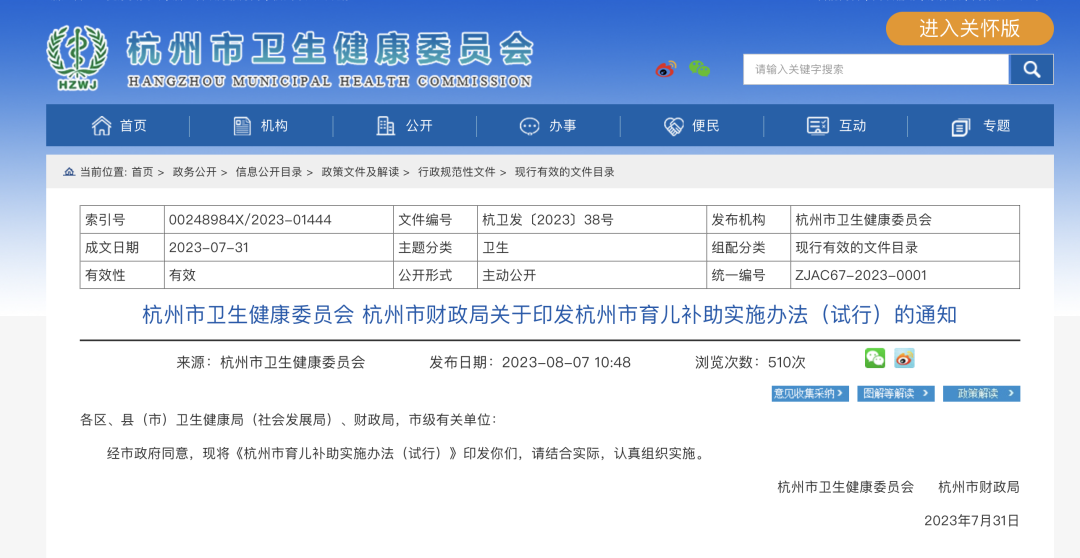The image size is (1080, 558).
Task: Click the index number 00248984X/2023-01444
Action: pos(250,220)
